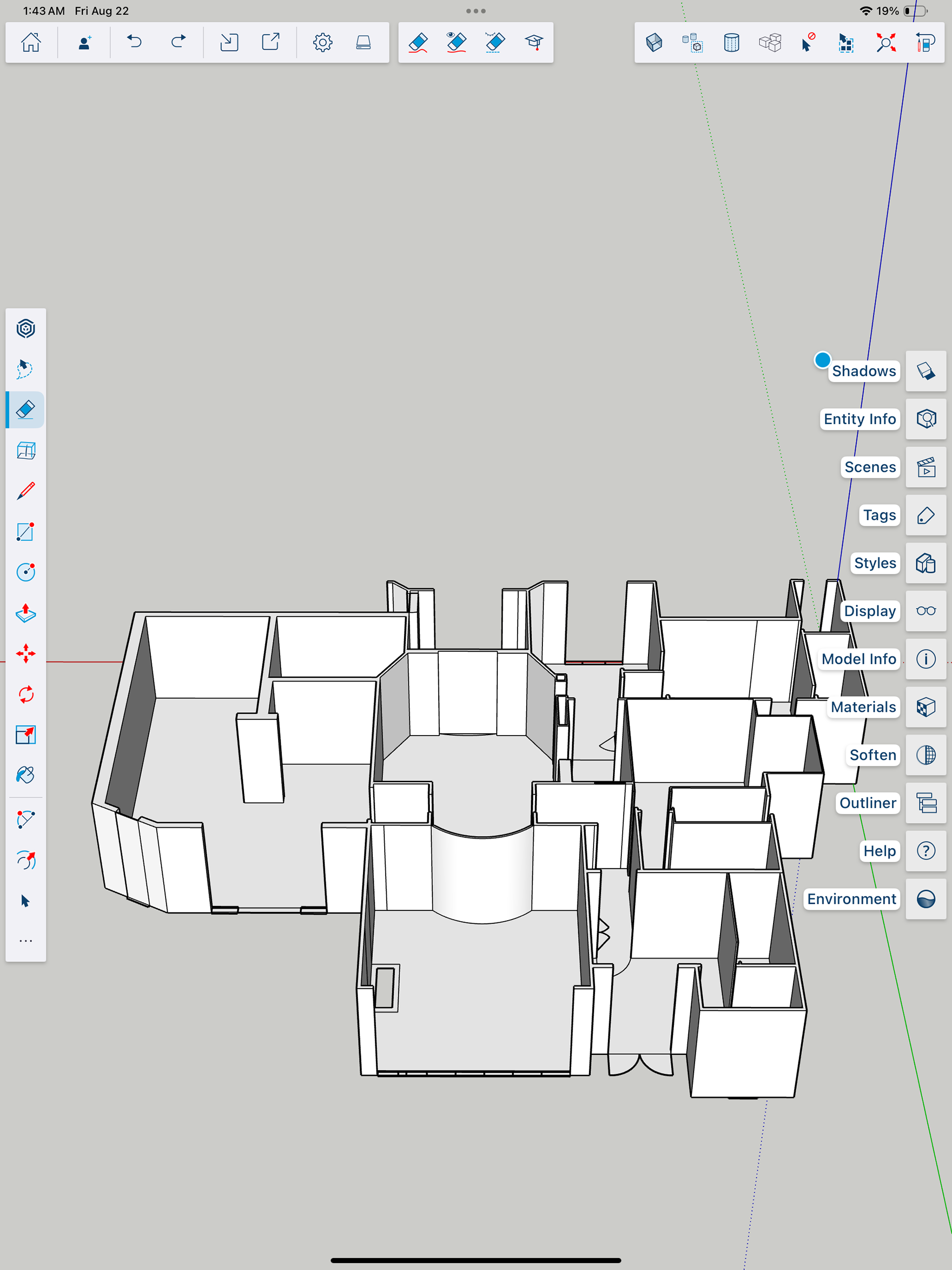Select the Eraser tool in left toolbar
Image resolution: width=952 pixels, height=1270 pixels.
click(26, 409)
